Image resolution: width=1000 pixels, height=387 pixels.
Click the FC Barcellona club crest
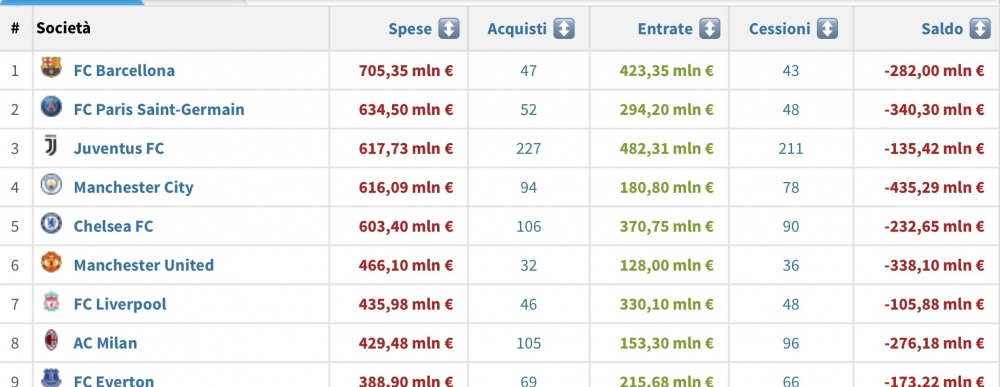(x=51, y=68)
